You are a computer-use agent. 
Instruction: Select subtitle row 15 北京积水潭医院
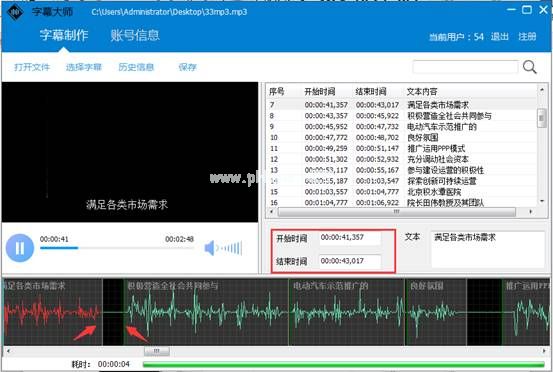coord(401,192)
